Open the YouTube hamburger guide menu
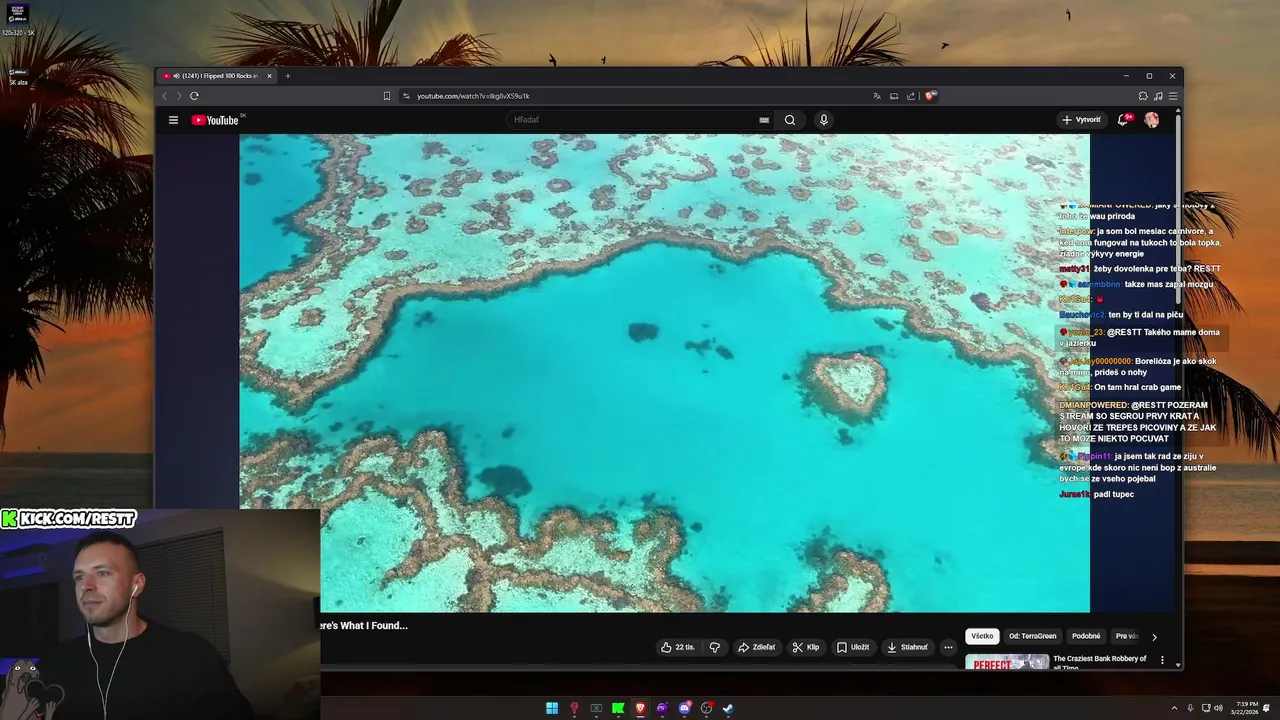 173,120
